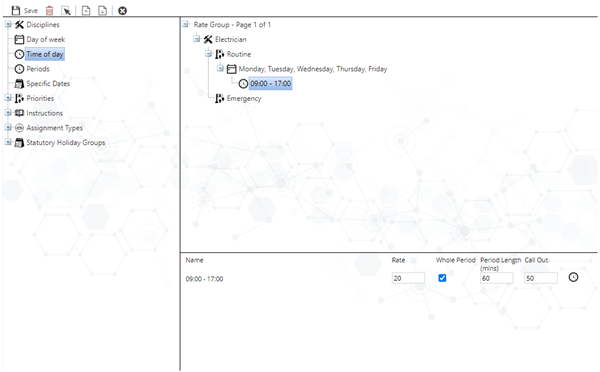Expand the Statutory Holiday Groups node
This screenshot has width=600, height=372.
pyautogui.click(x=8, y=142)
